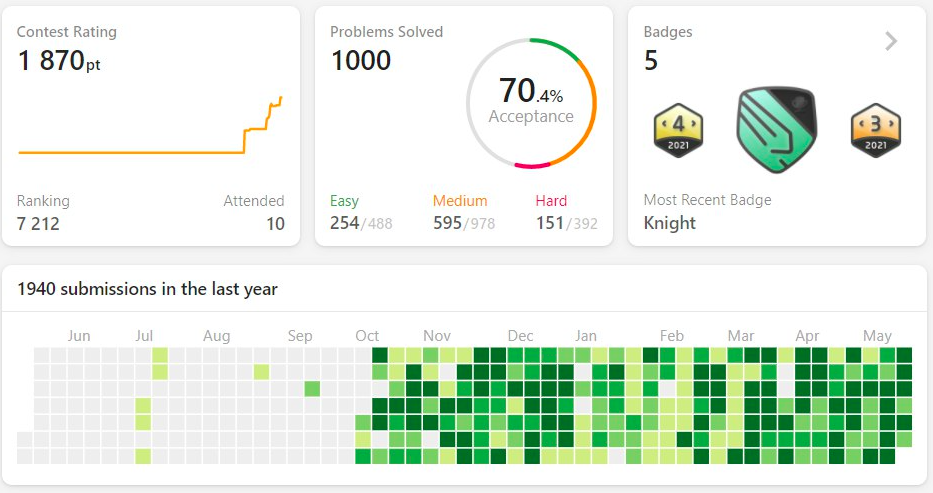
Task: Click the Badges count 5
Action: pos(651,61)
